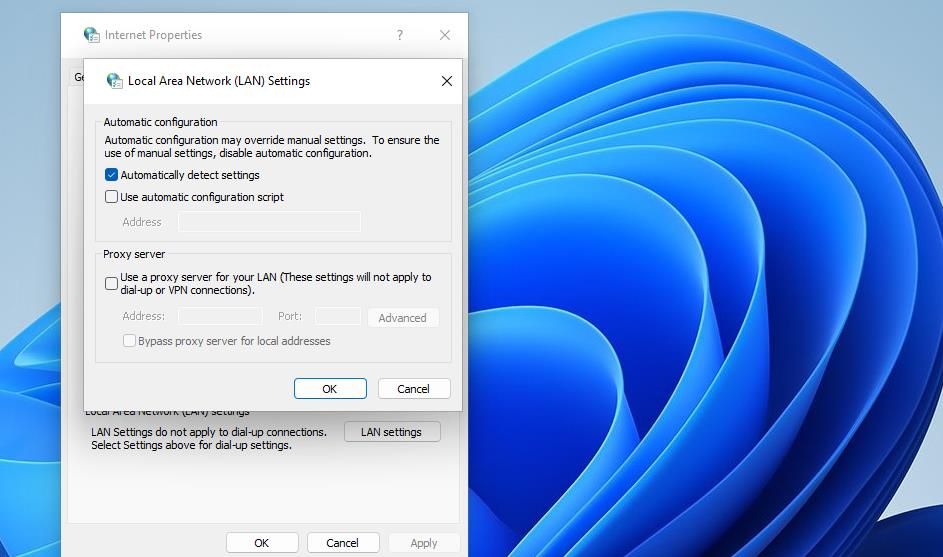Tick Bypass proxy server for local addresses
This screenshot has width=943, height=557.
click(x=129, y=341)
